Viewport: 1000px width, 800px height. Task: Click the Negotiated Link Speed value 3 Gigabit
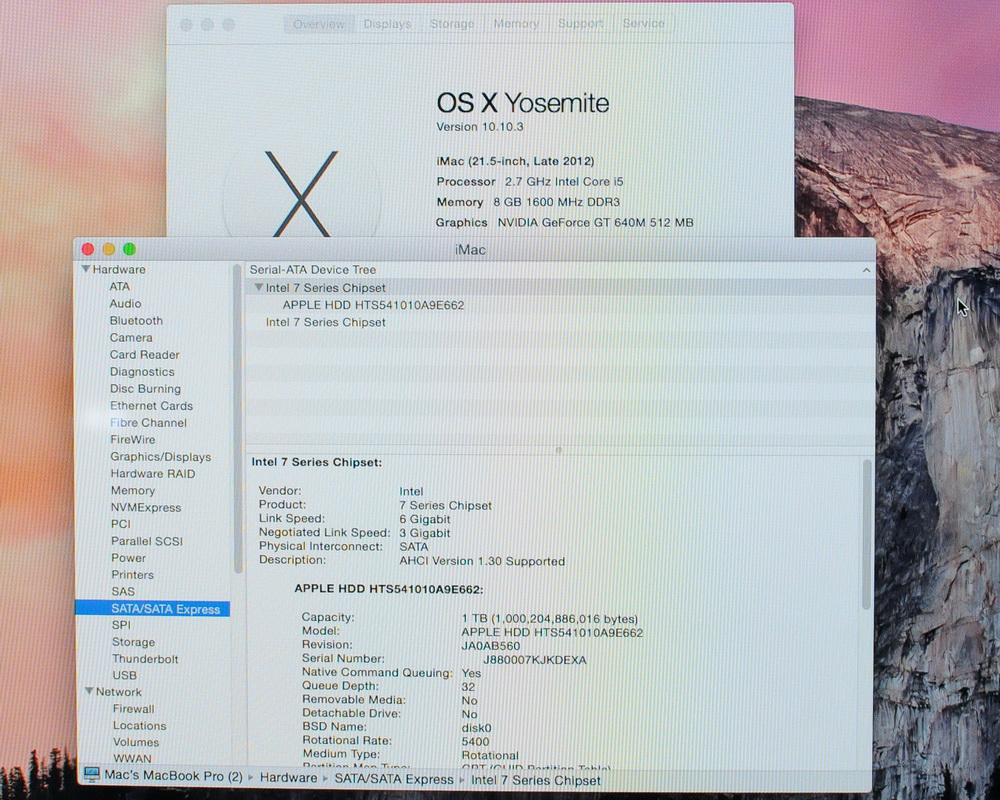425,533
